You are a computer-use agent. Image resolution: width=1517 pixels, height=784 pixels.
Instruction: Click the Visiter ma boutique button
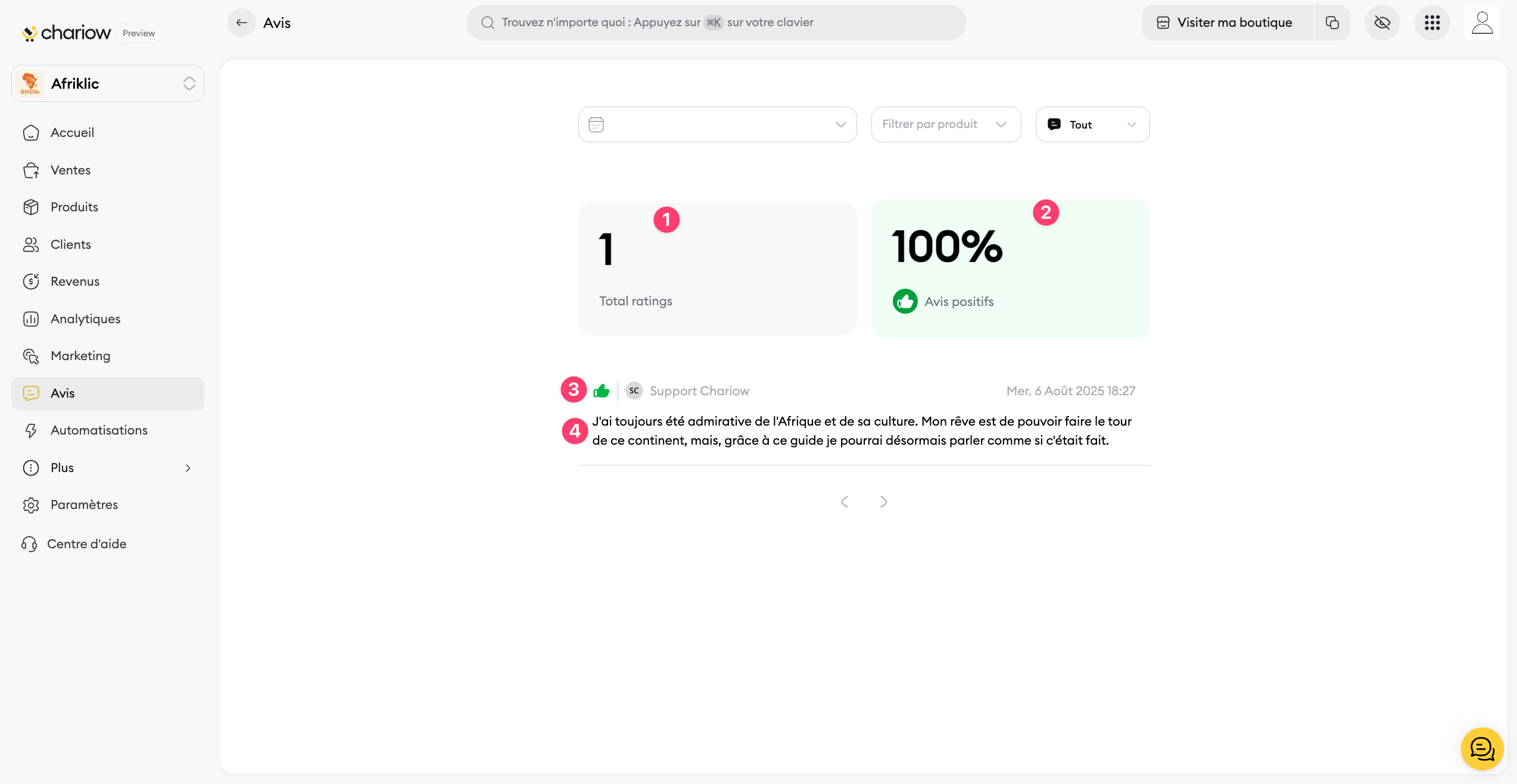click(1226, 23)
